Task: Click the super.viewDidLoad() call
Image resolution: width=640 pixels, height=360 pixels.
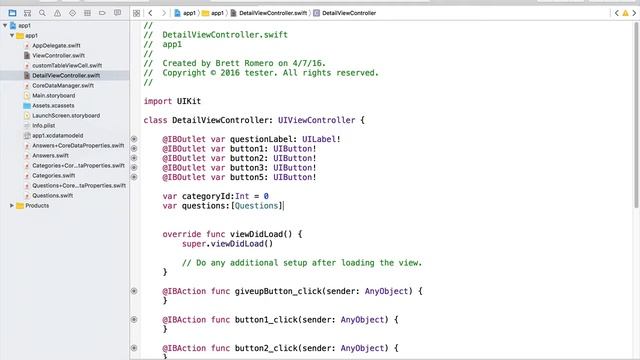Action: (227, 244)
